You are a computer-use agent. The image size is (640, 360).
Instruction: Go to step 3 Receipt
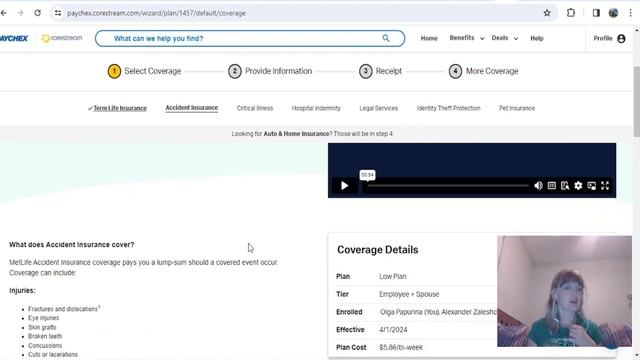tap(380, 71)
